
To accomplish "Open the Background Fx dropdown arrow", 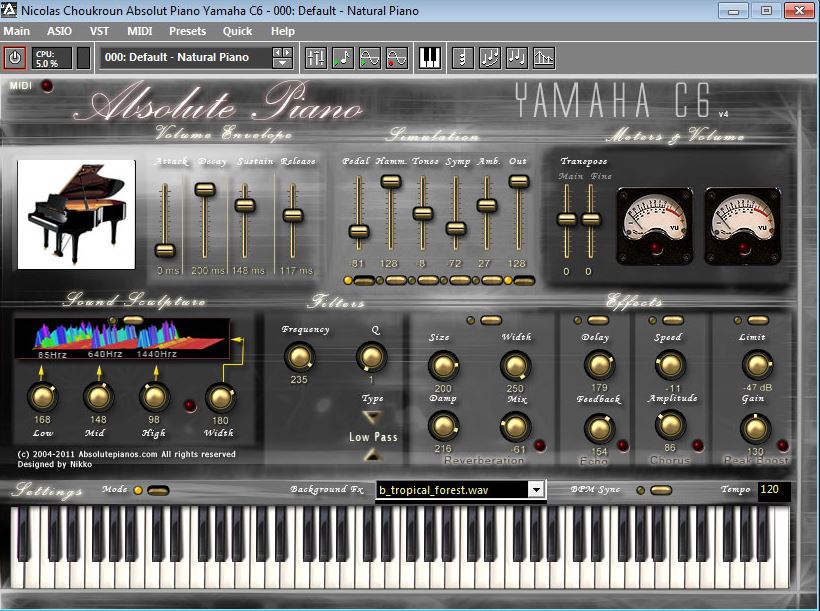I will point(536,490).
